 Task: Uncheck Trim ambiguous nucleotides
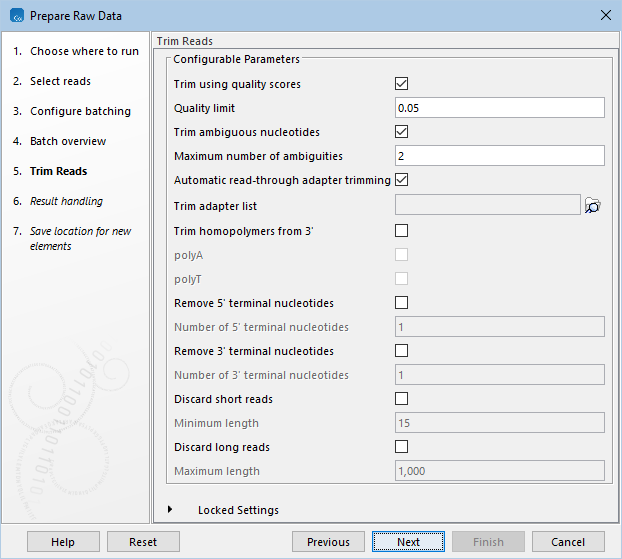coord(402,132)
